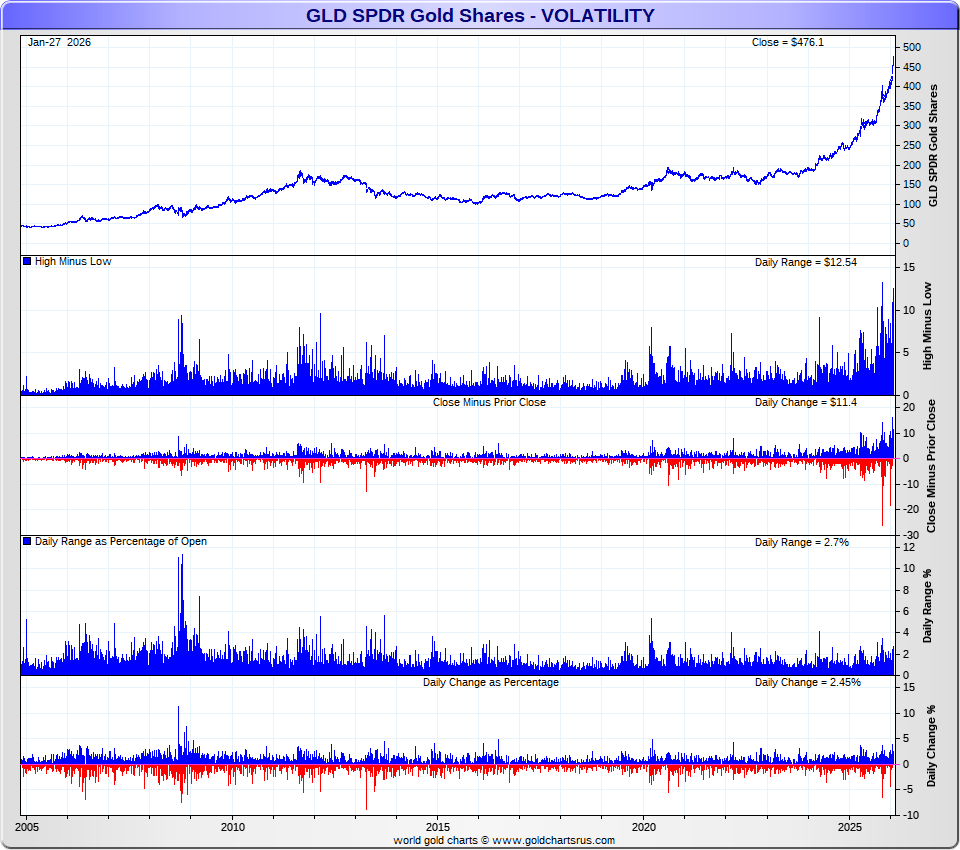This screenshot has height=850, width=960.
Task: Click the 2010 tick on the time axis
Action: pos(232,827)
